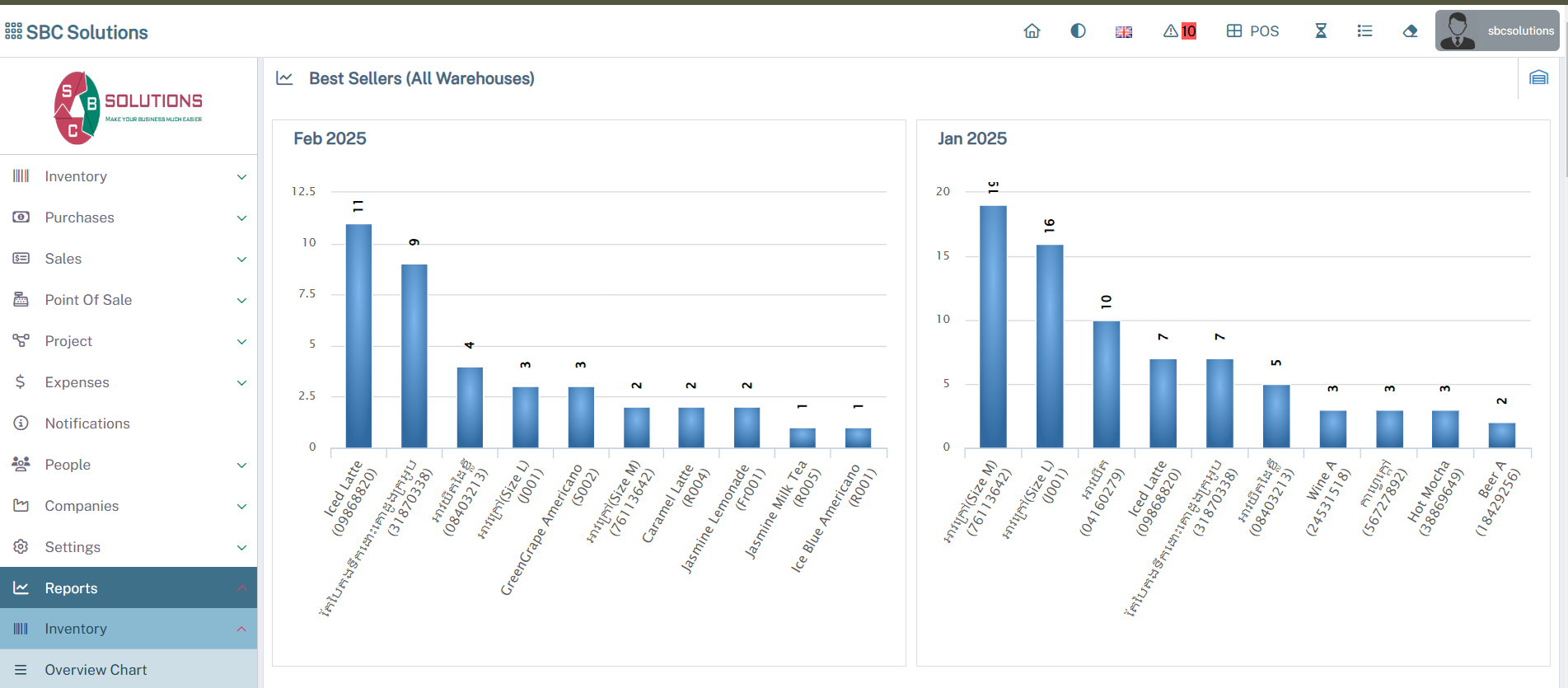Click the SBC Solutions logo image
The height and width of the screenshot is (688, 1568).
click(128, 108)
